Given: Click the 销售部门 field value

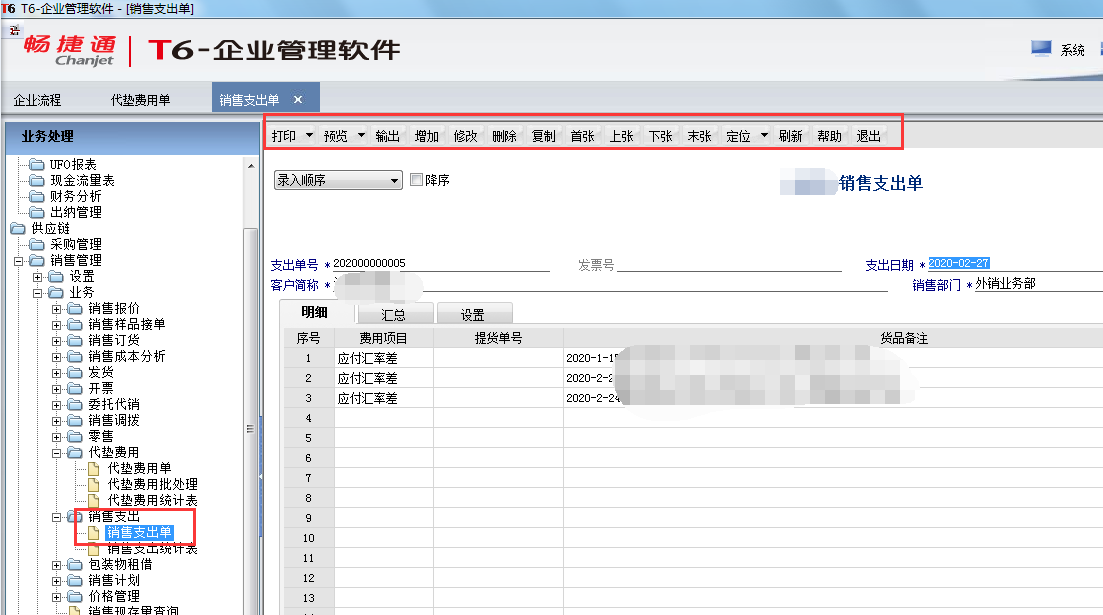Looking at the screenshot, I should pyautogui.click(x=1005, y=284).
